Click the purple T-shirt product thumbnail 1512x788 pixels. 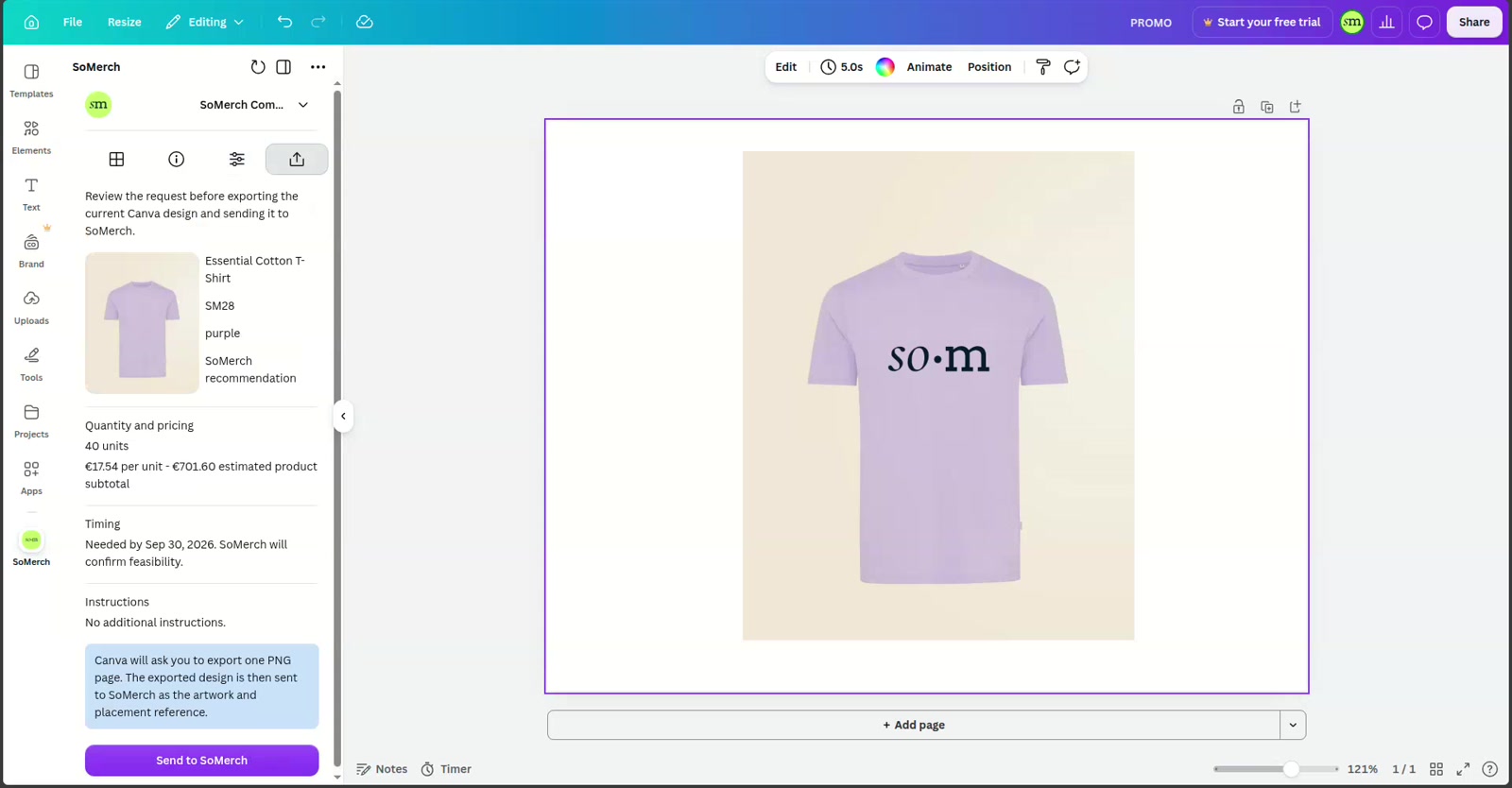click(142, 323)
